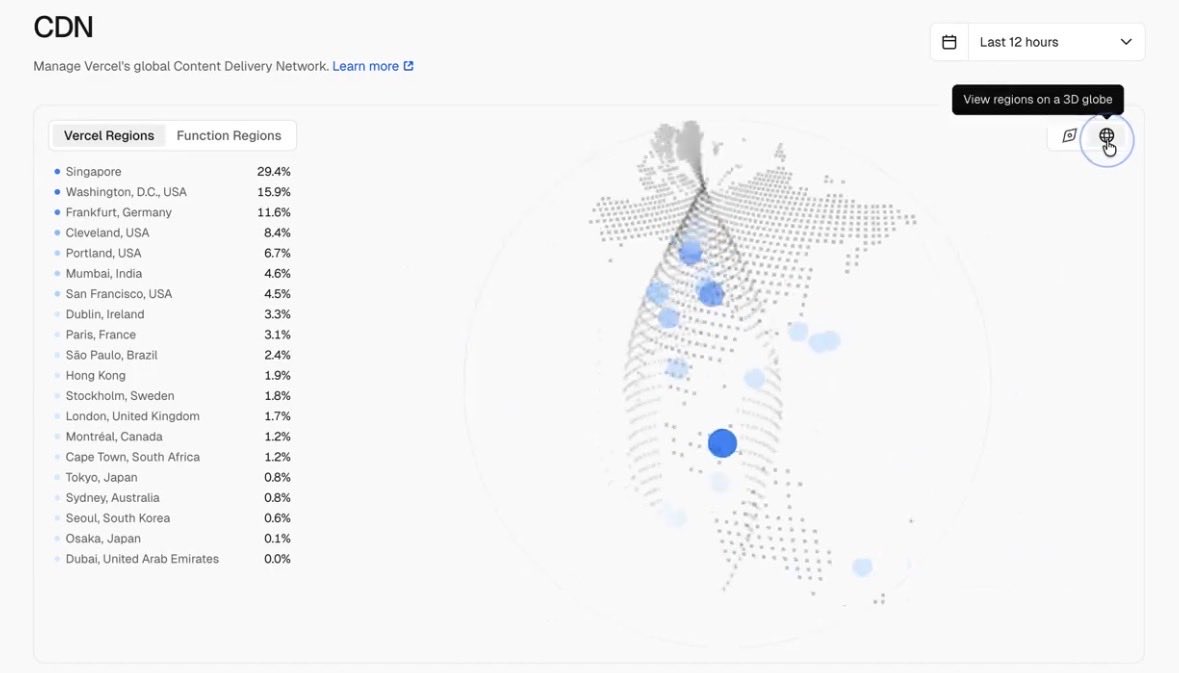
Task: Select Paris, France row
Action: click(x=172, y=335)
